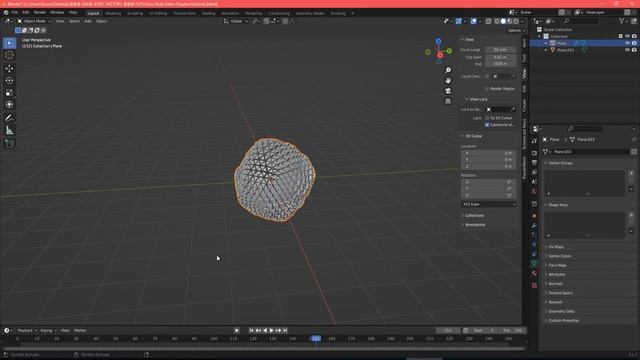The width and height of the screenshot is (640, 360).
Task: Select the Cursor tool in left toolbar
Action: coord(9,55)
